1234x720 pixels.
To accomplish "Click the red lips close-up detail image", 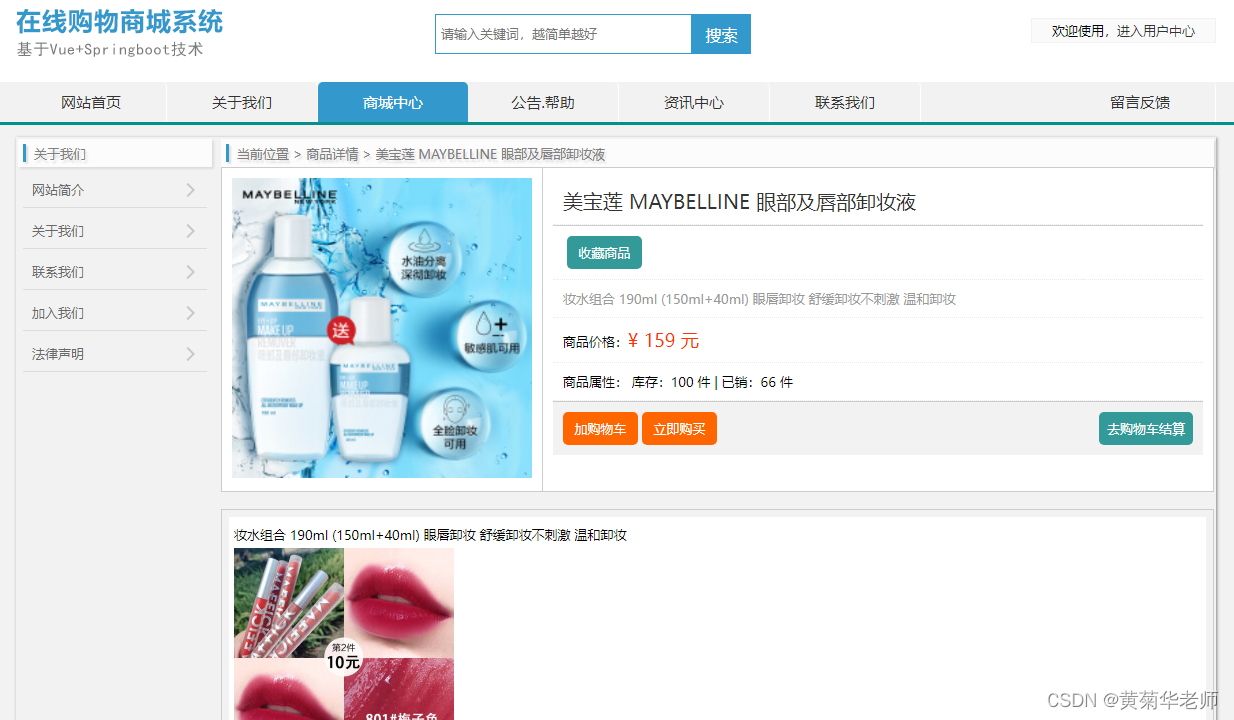I will click(399, 603).
